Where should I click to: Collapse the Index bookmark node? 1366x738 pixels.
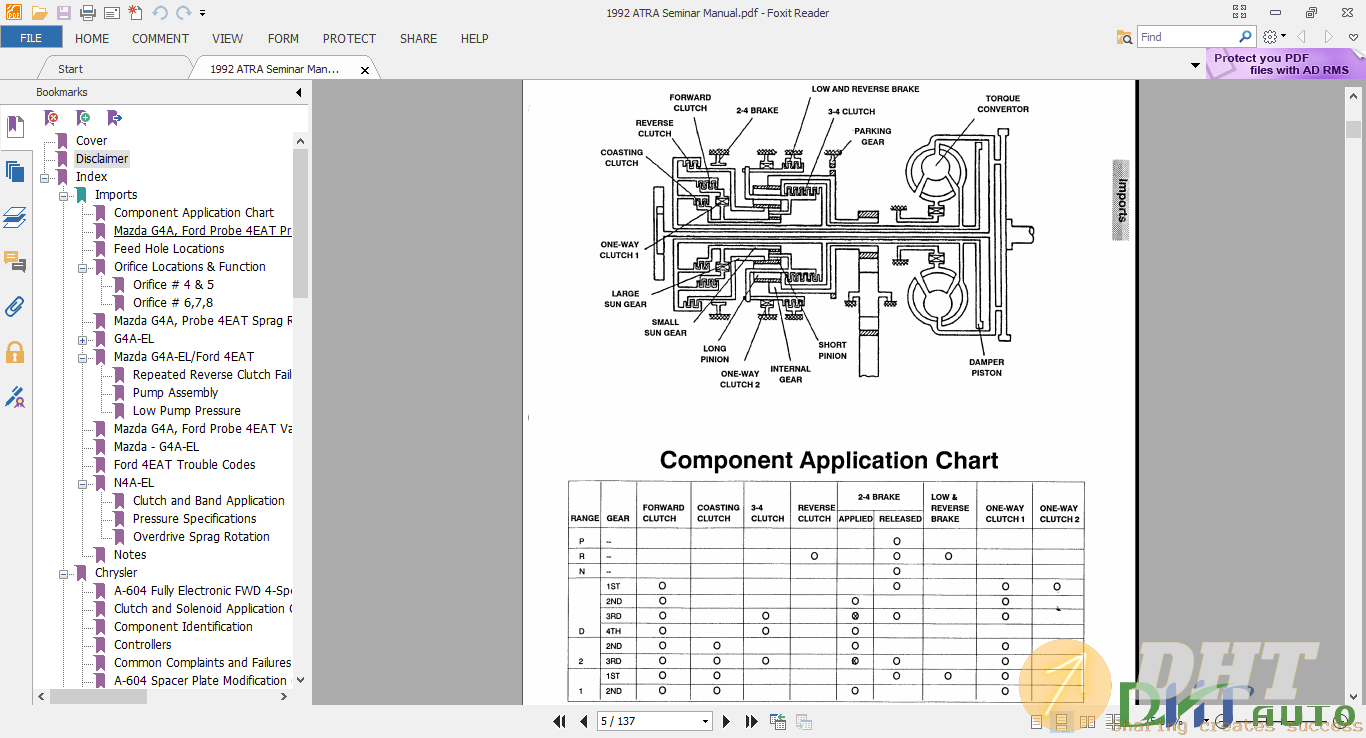click(45, 177)
